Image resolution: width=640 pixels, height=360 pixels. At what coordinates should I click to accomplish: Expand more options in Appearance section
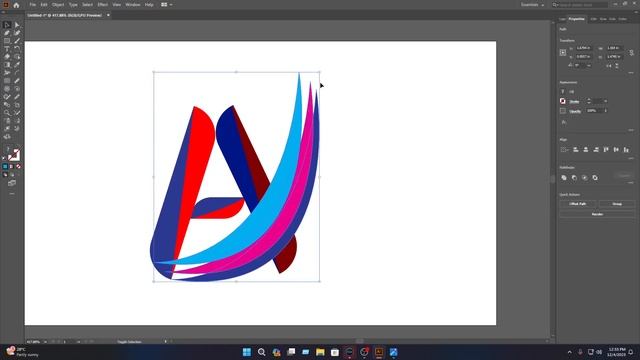[631, 130]
